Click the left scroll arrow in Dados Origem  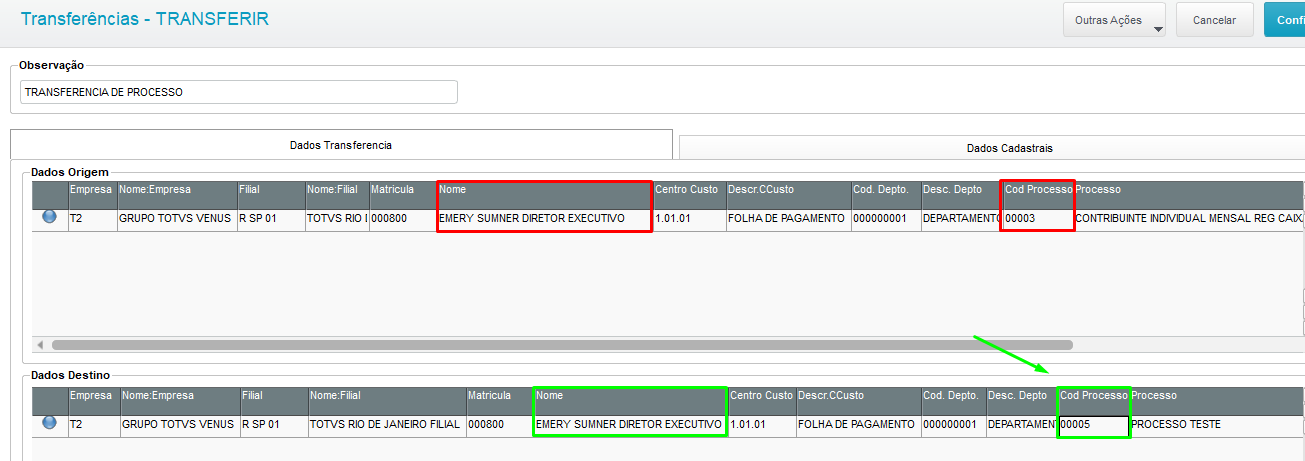tap(40, 345)
